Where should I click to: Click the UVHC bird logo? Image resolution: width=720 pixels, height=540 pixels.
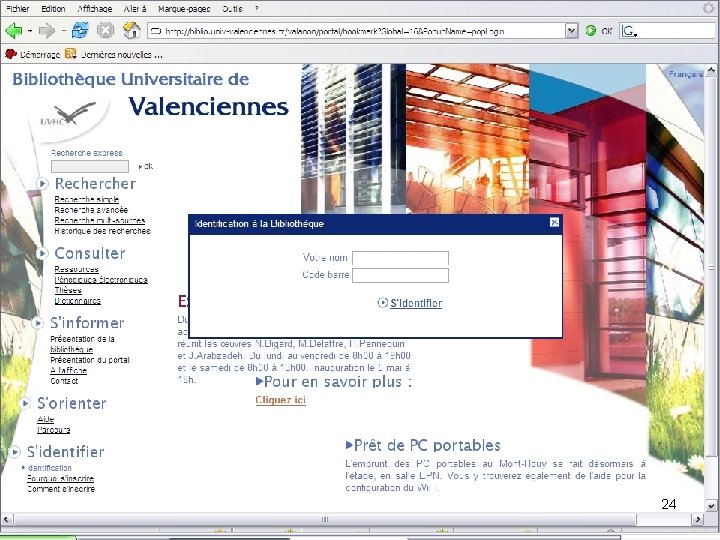(x=69, y=115)
